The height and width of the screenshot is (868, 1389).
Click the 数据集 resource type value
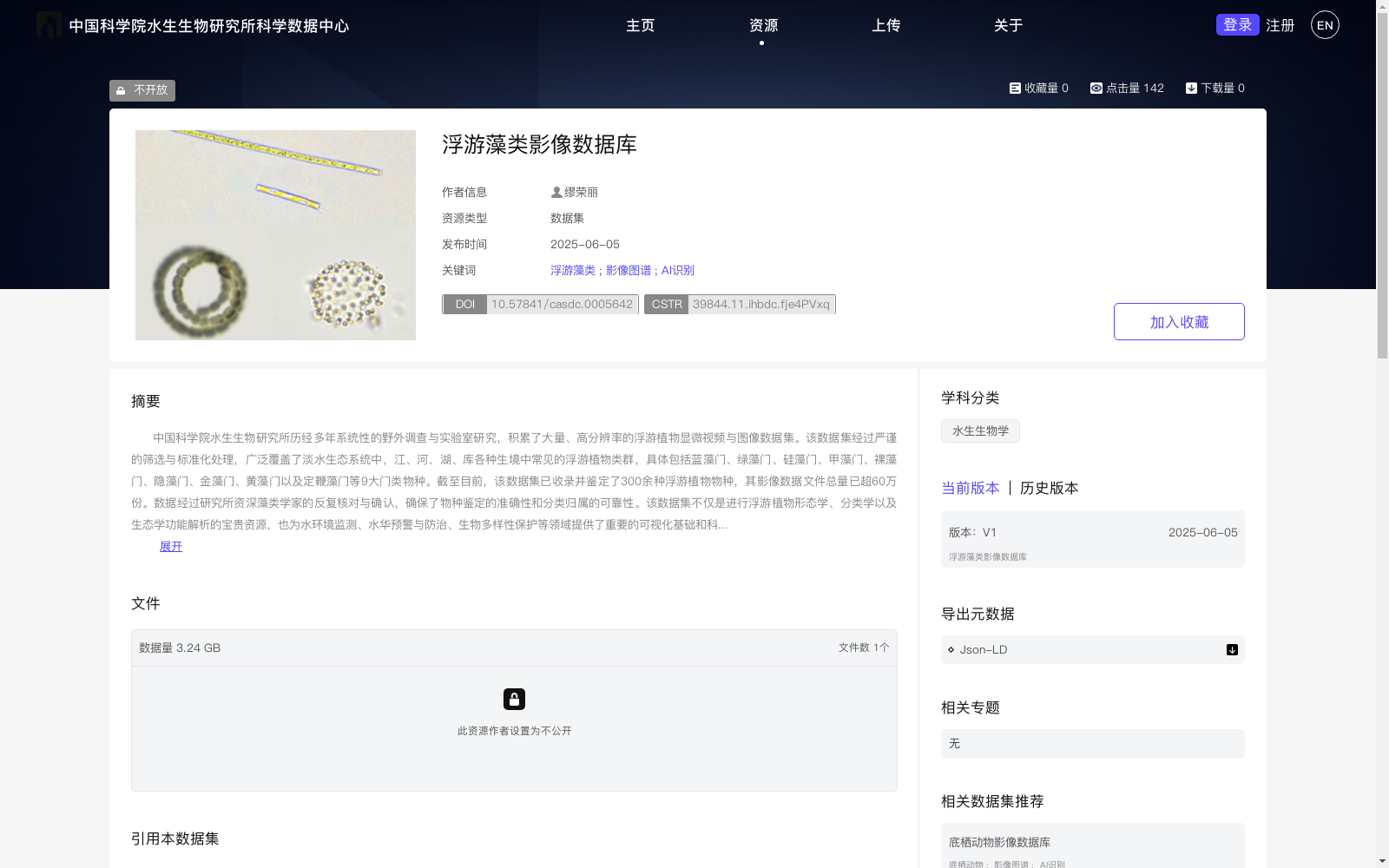pyautogui.click(x=568, y=218)
